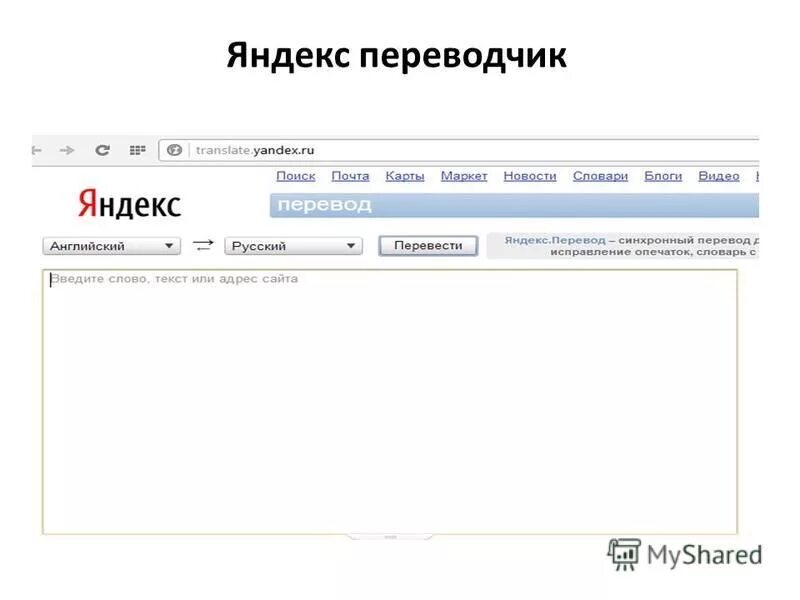Open the Поиск link

296,176
